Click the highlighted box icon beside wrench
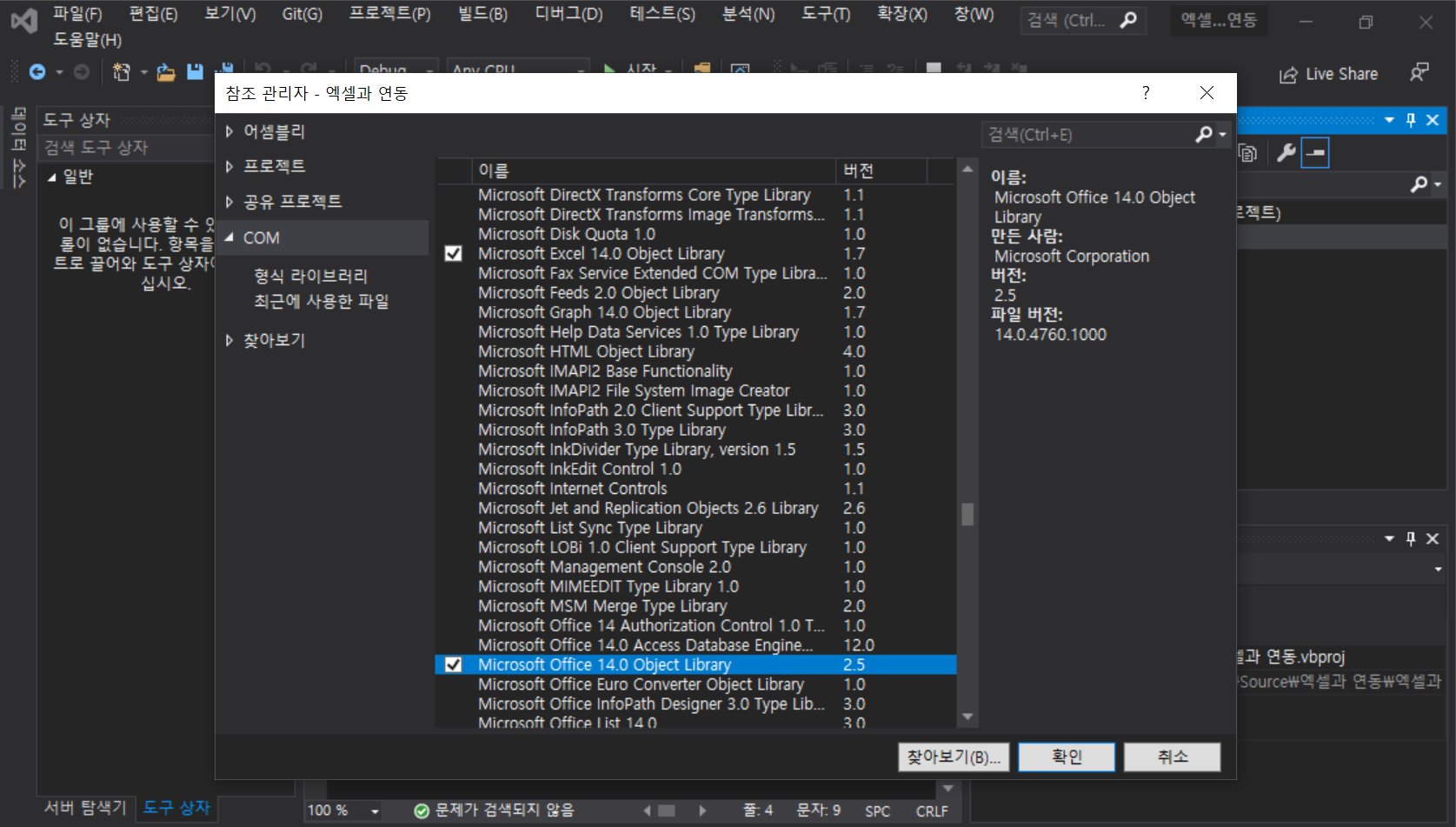1456x827 pixels. click(x=1315, y=153)
